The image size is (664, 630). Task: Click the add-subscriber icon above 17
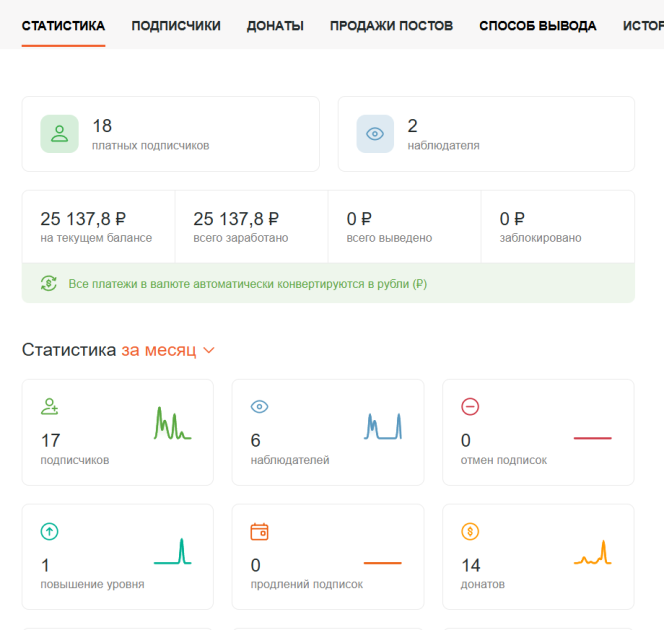pyautogui.click(x=49, y=406)
